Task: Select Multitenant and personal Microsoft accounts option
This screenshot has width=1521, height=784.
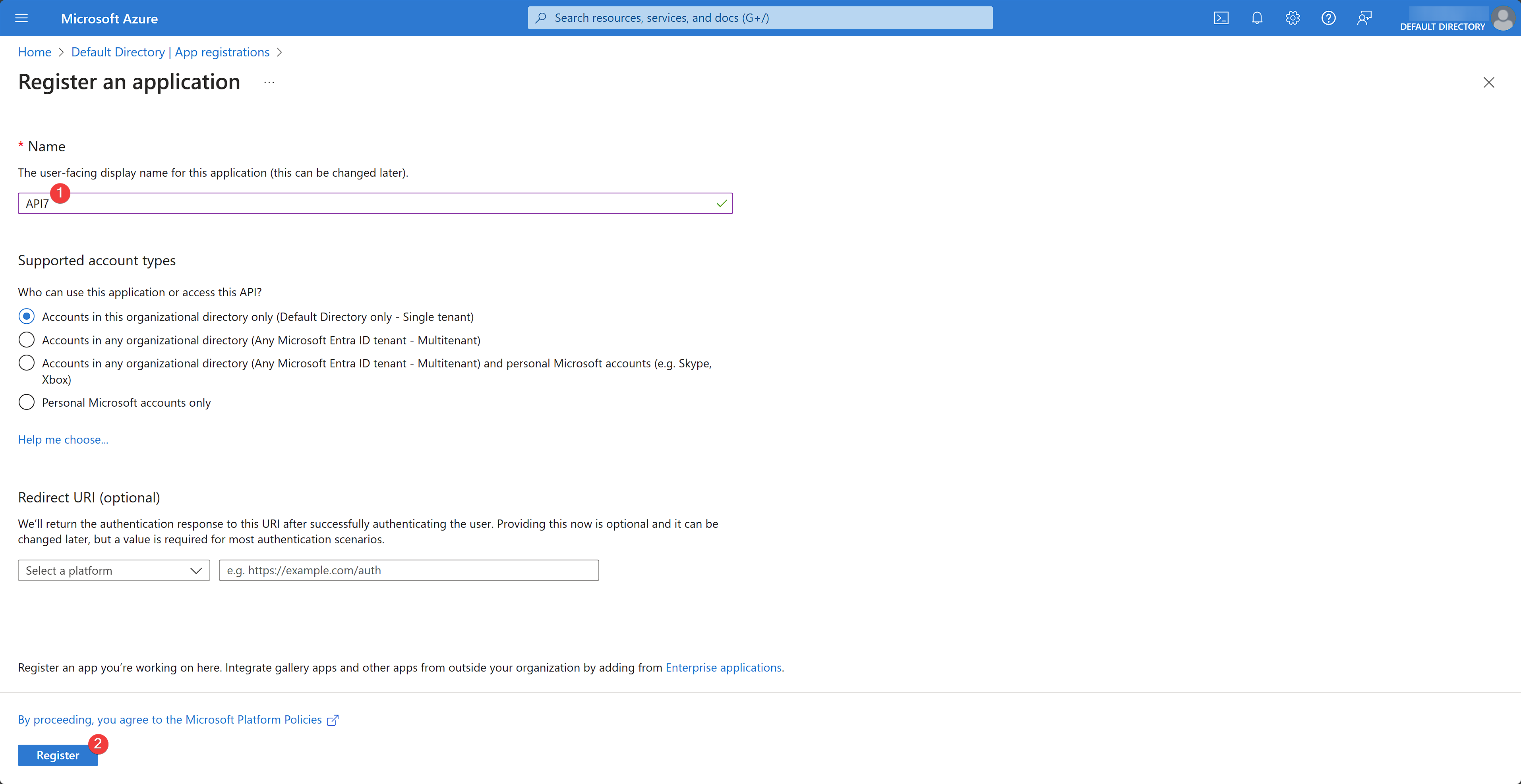Action: coord(27,363)
